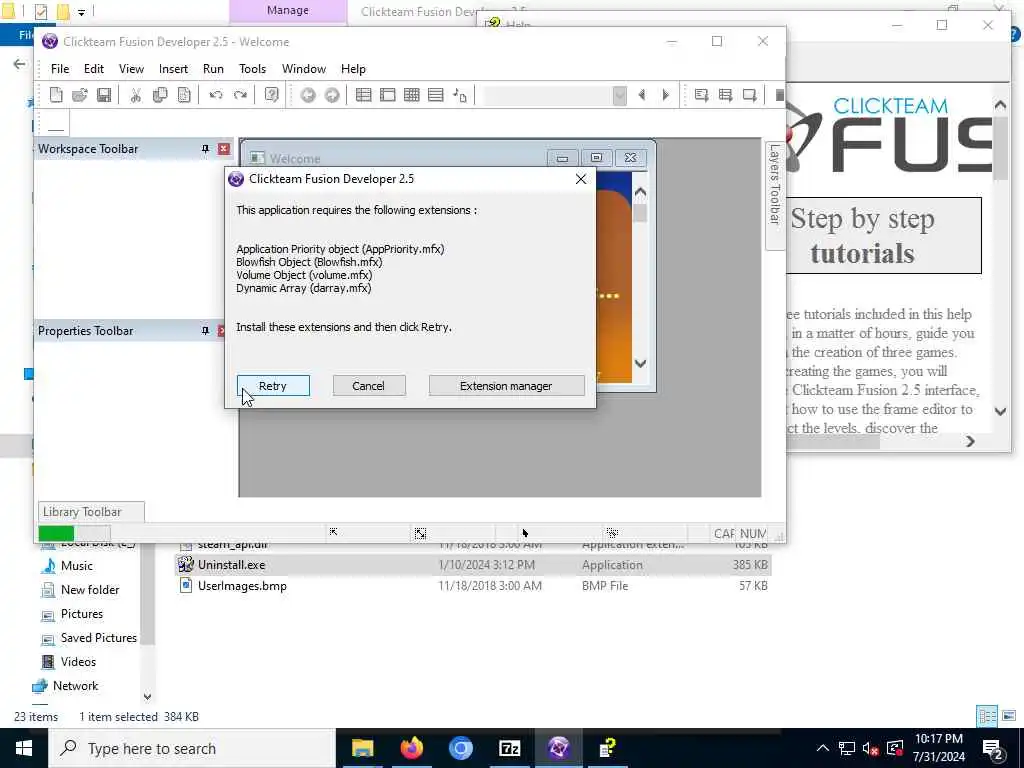This screenshot has width=1024, height=768.
Task: Click the Open file icon in the toolbar
Action: pos(80,95)
